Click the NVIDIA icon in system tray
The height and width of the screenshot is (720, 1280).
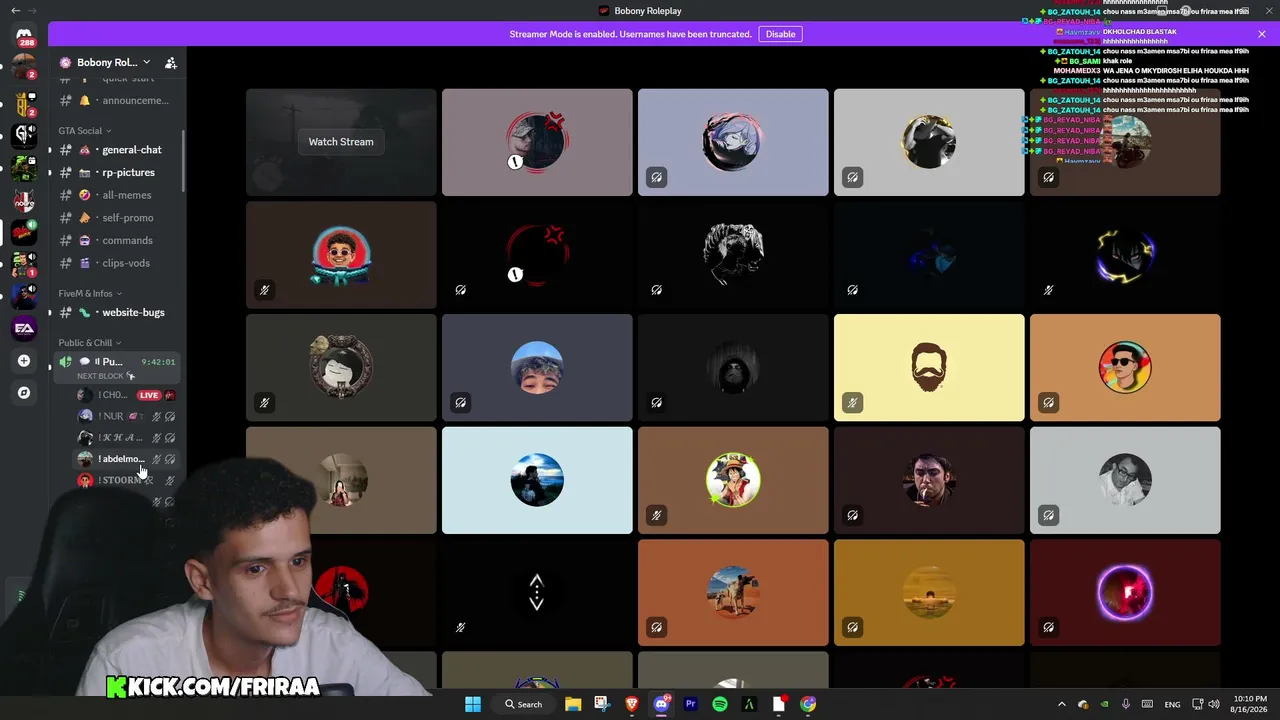[1105, 704]
